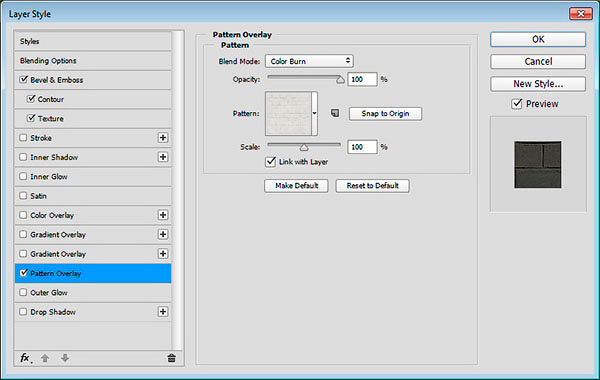
Task: Toggle the Preview checkbox
Action: (517, 104)
